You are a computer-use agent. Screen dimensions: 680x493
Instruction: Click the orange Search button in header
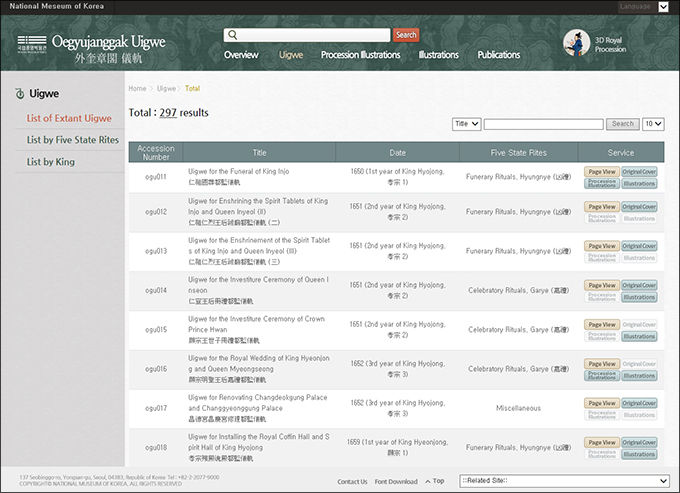(x=406, y=35)
